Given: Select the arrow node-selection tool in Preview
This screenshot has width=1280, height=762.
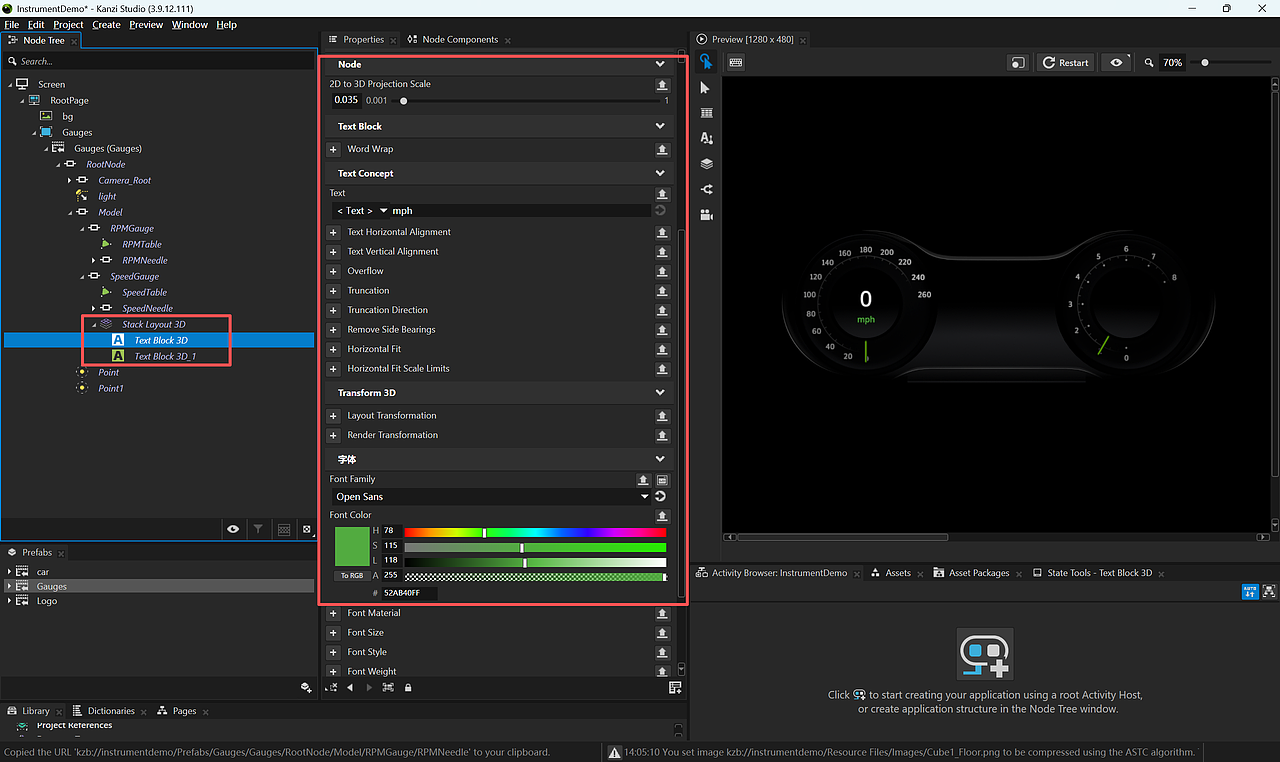Looking at the screenshot, I should (706, 88).
